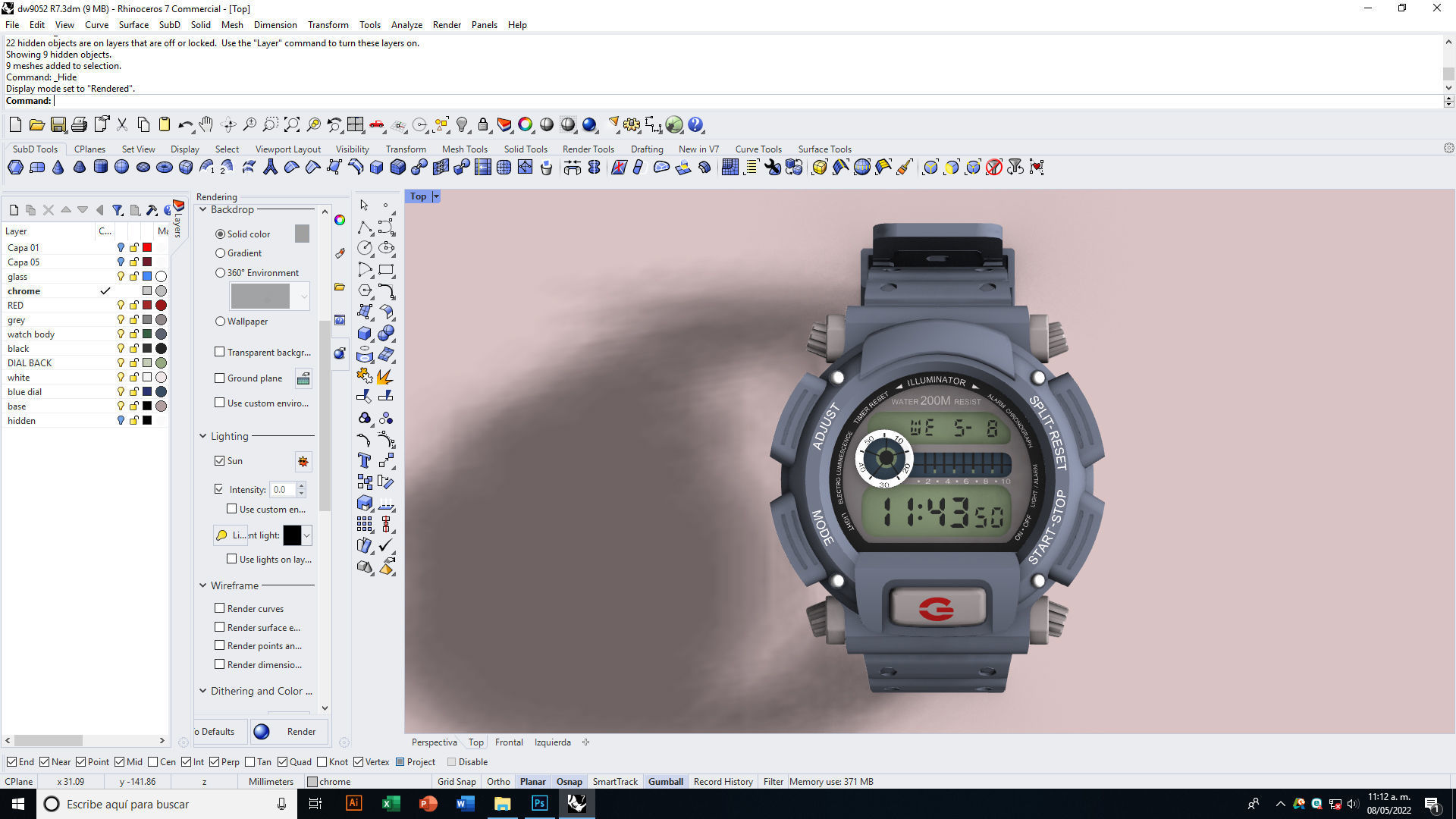Click the Rectangle tool in sidebar
The height and width of the screenshot is (819, 1456).
pyautogui.click(x=386, y=269)
